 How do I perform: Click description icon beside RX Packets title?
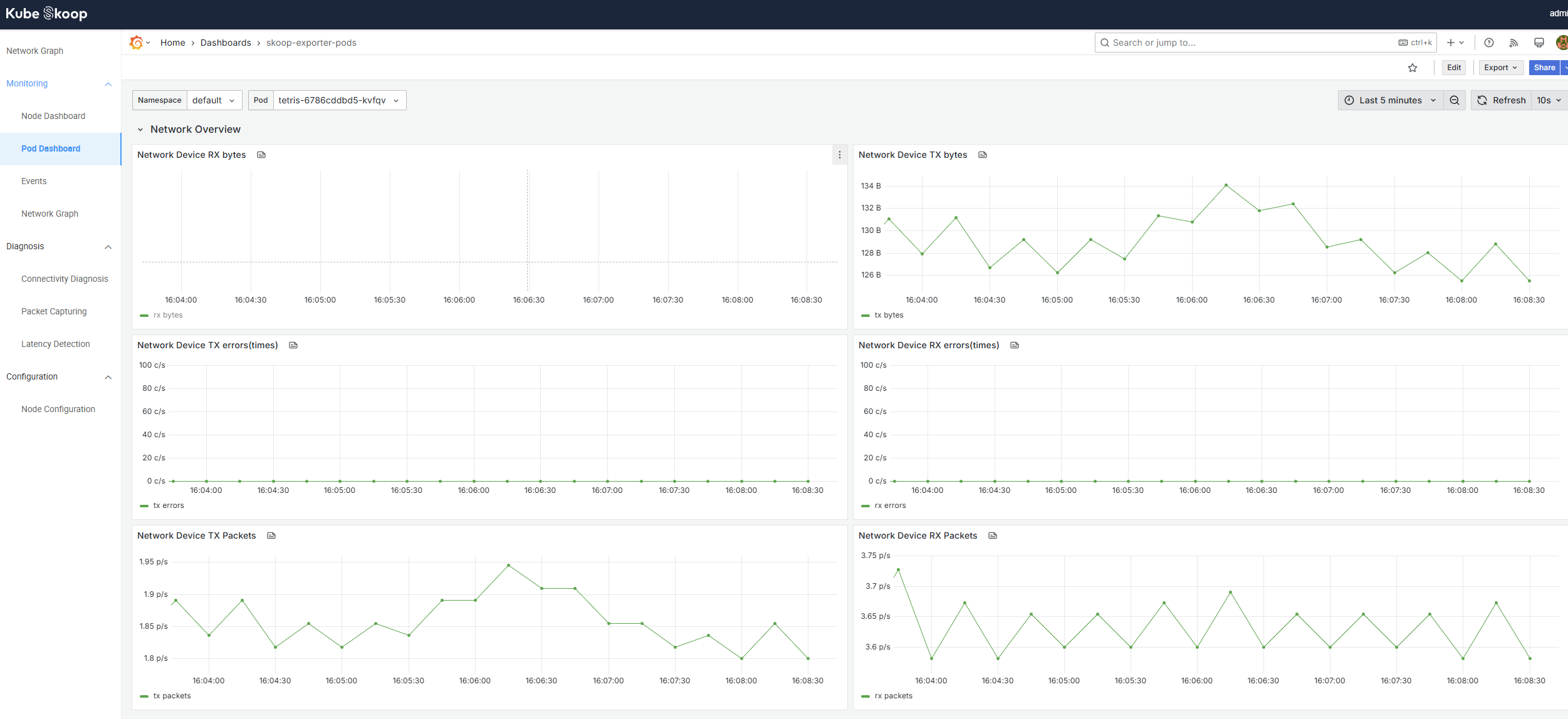993,535
